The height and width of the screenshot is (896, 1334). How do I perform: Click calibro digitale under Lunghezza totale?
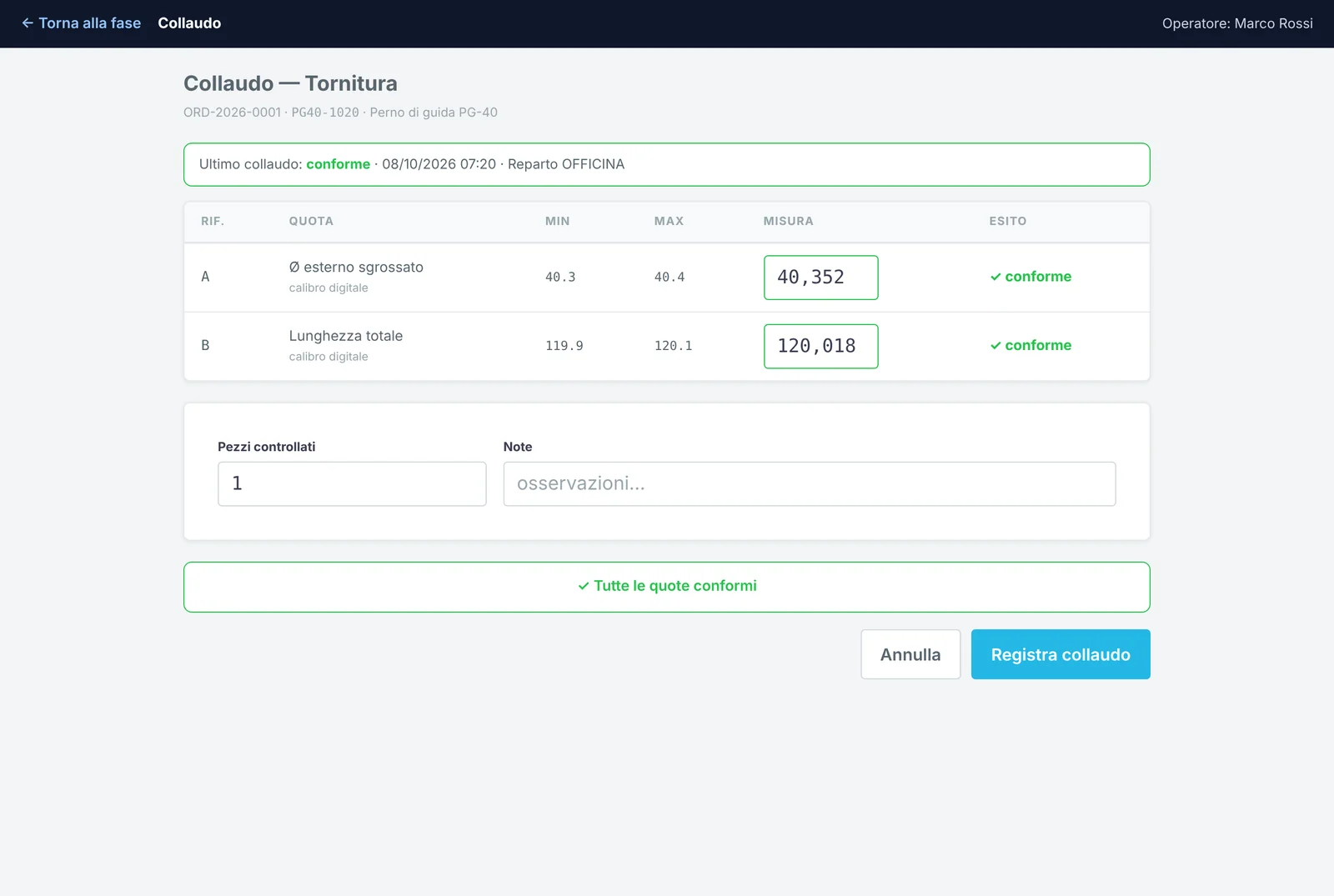click(328, 357)
